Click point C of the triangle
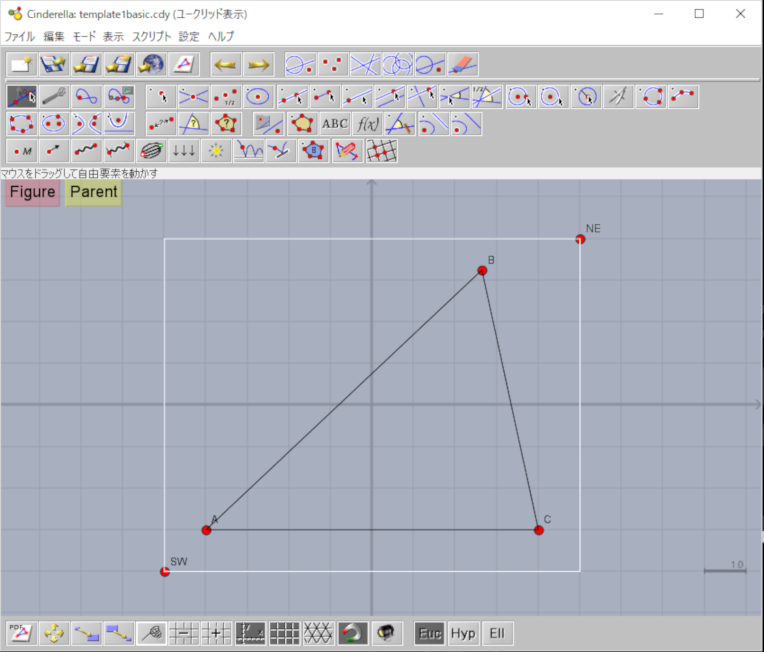 pyautogui.click(x=538, y=530)
